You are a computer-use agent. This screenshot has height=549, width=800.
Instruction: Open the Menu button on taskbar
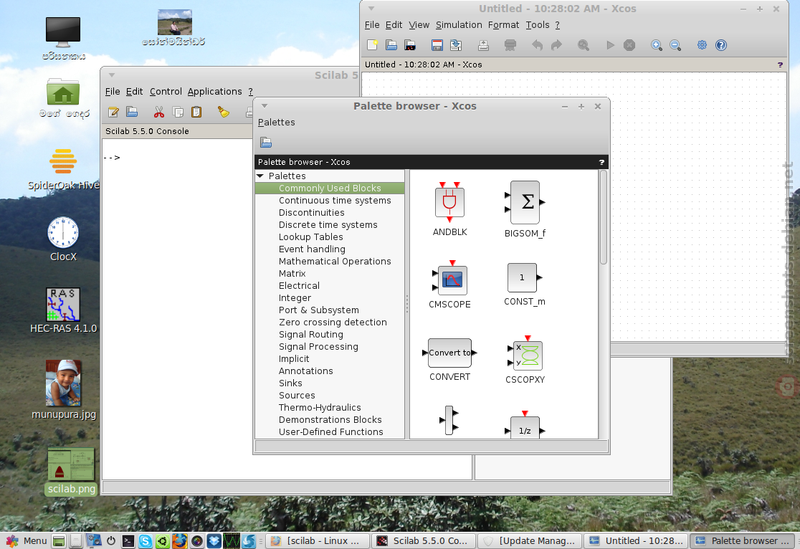point(27,540)
